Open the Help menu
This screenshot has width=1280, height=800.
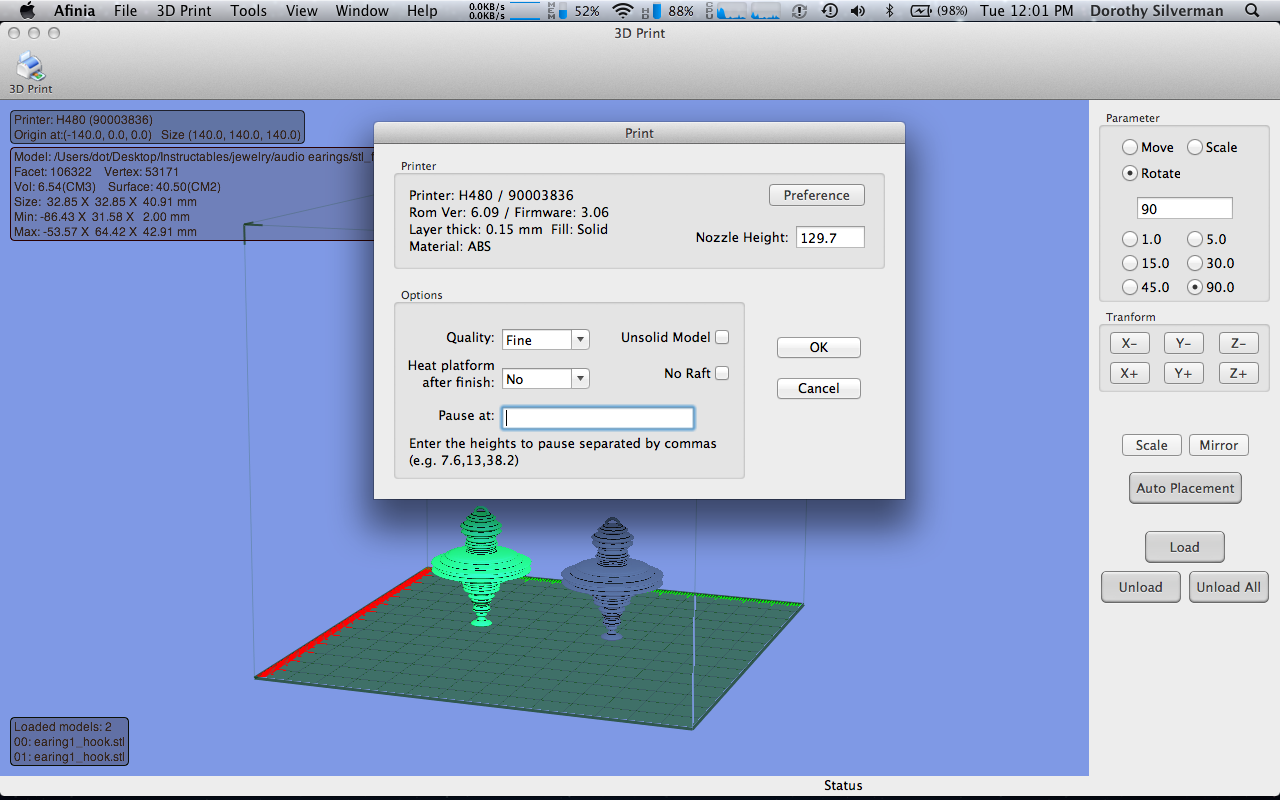pyautogui.click(x=422, y=11)
